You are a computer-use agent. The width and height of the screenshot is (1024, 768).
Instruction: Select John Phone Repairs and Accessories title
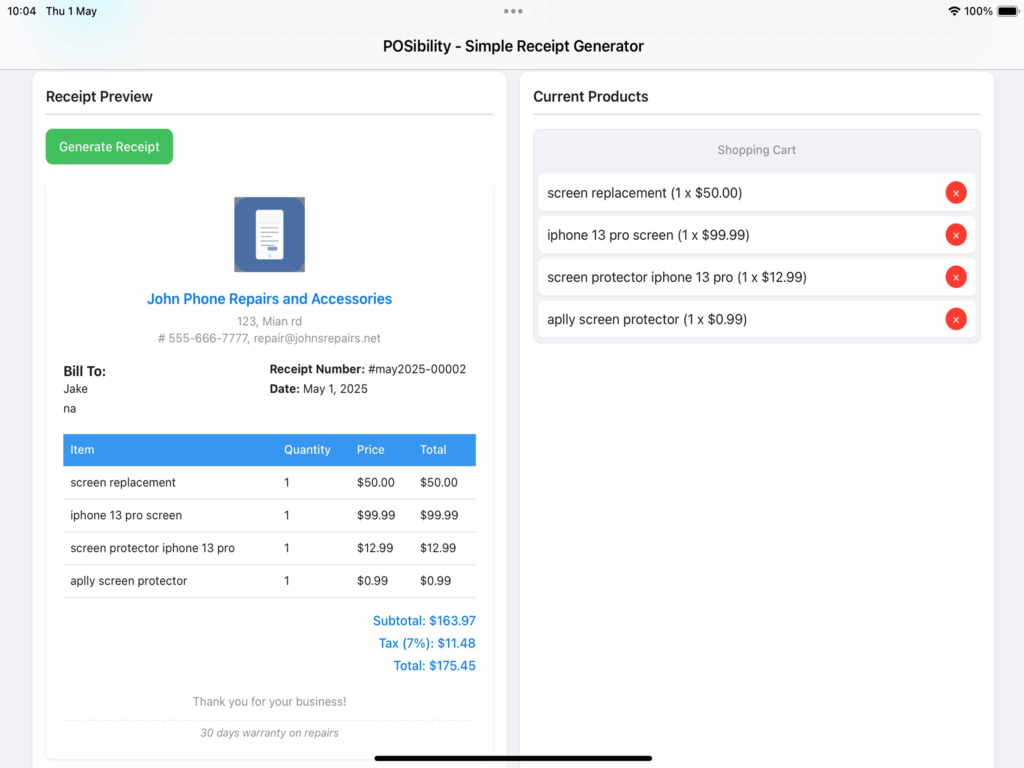coord(269,299)
